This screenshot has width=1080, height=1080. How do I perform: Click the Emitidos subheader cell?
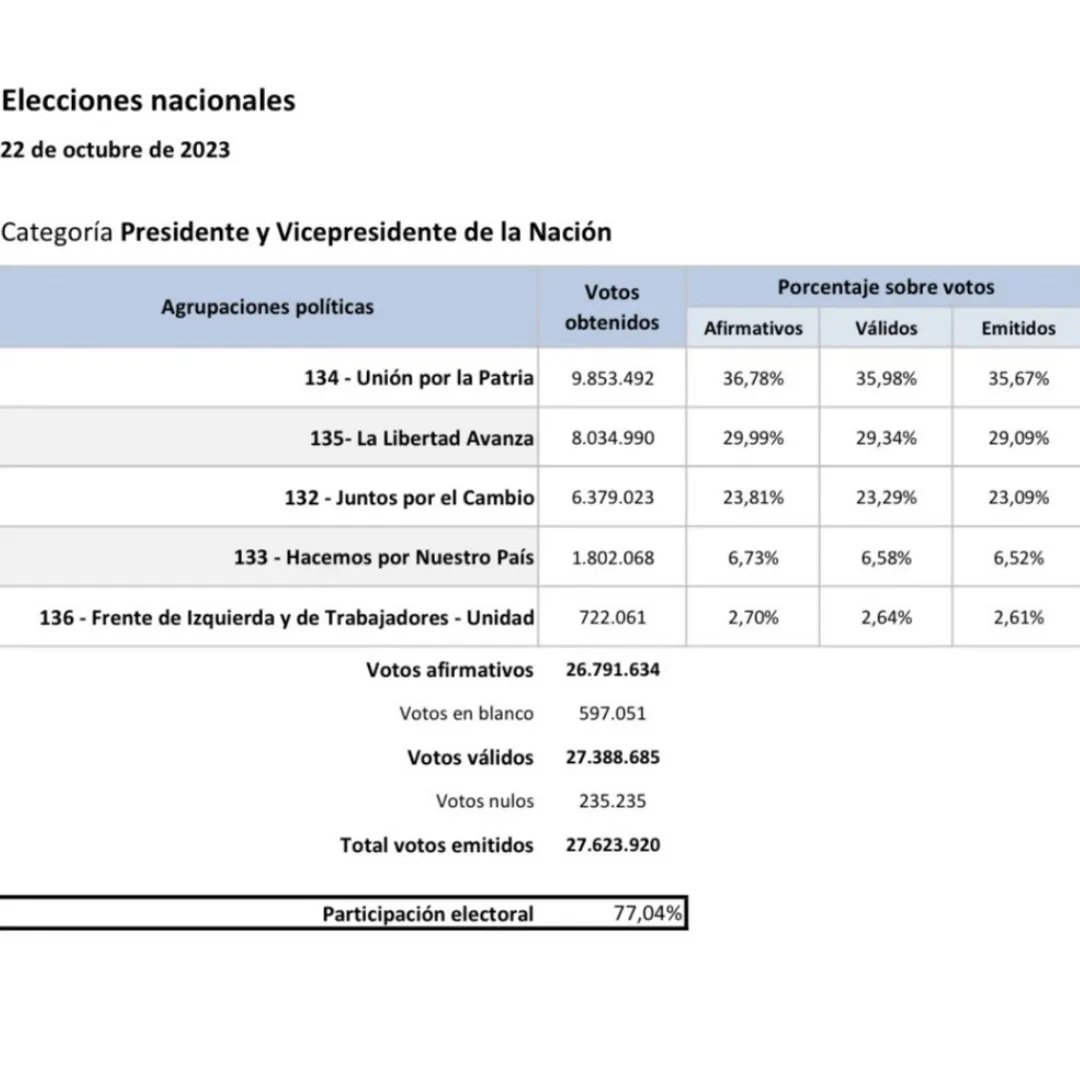pos(1018,328)
